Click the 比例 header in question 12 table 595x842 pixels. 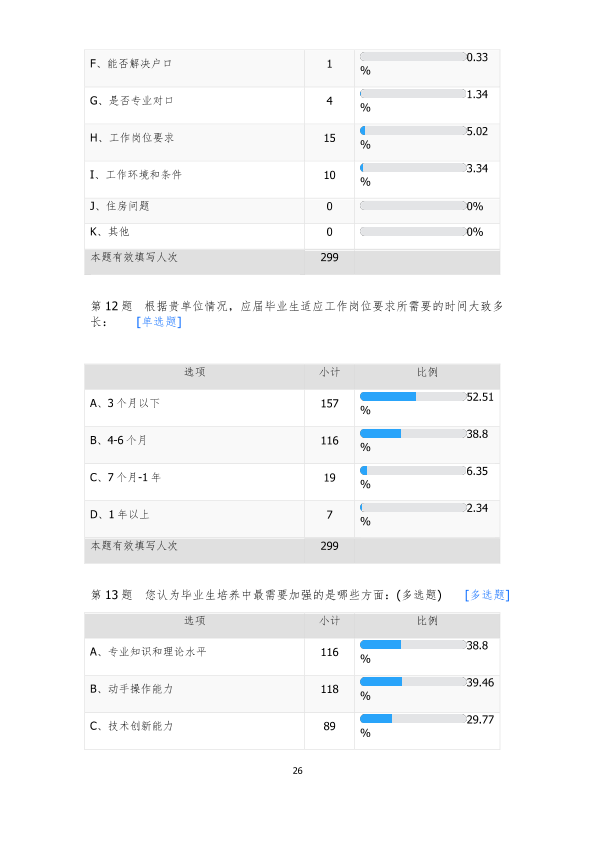tap(427, 372)
